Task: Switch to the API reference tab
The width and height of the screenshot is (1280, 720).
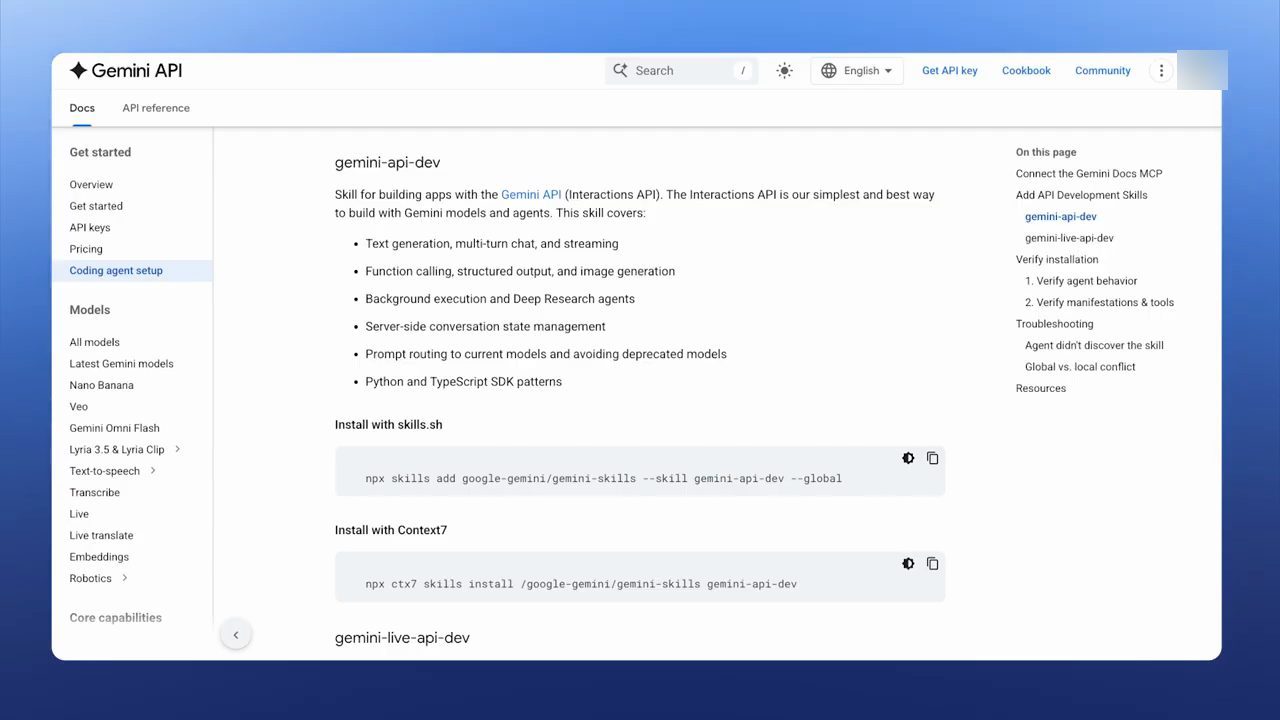Action: click(156, 108)
